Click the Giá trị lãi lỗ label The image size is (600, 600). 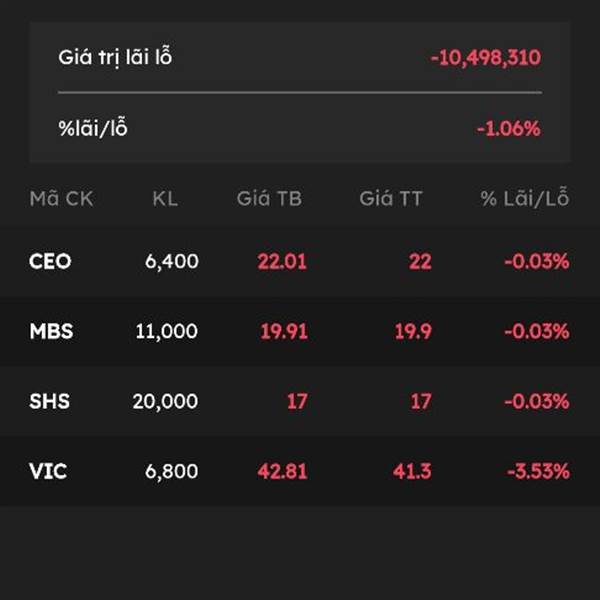coord(115,57)
